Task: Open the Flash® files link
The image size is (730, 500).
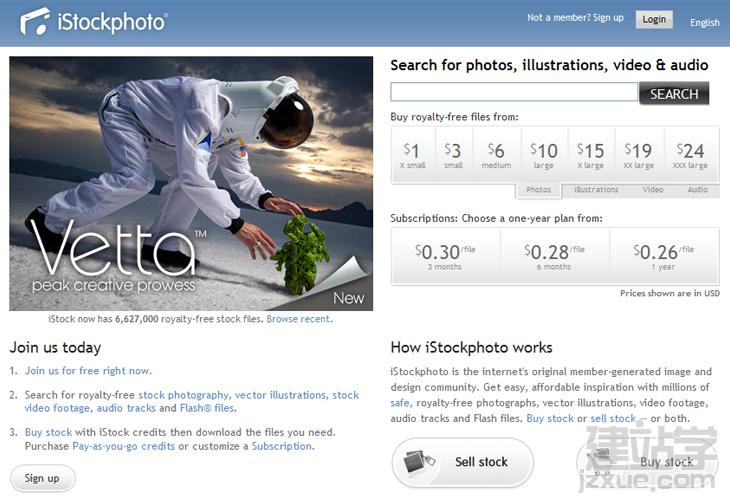Action: coord(208,408)
